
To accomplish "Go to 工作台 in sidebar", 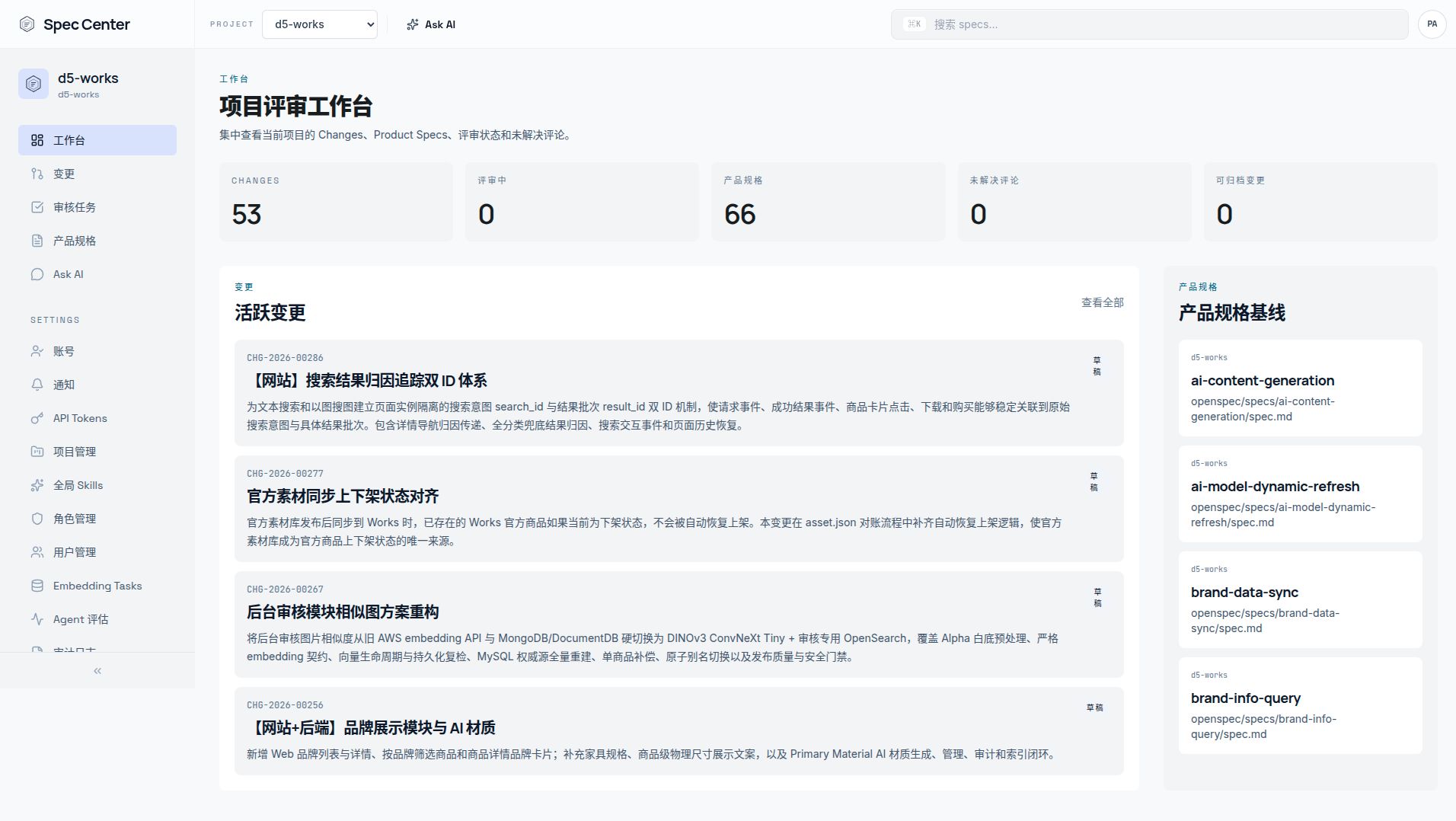I will [x=97, y=140].
